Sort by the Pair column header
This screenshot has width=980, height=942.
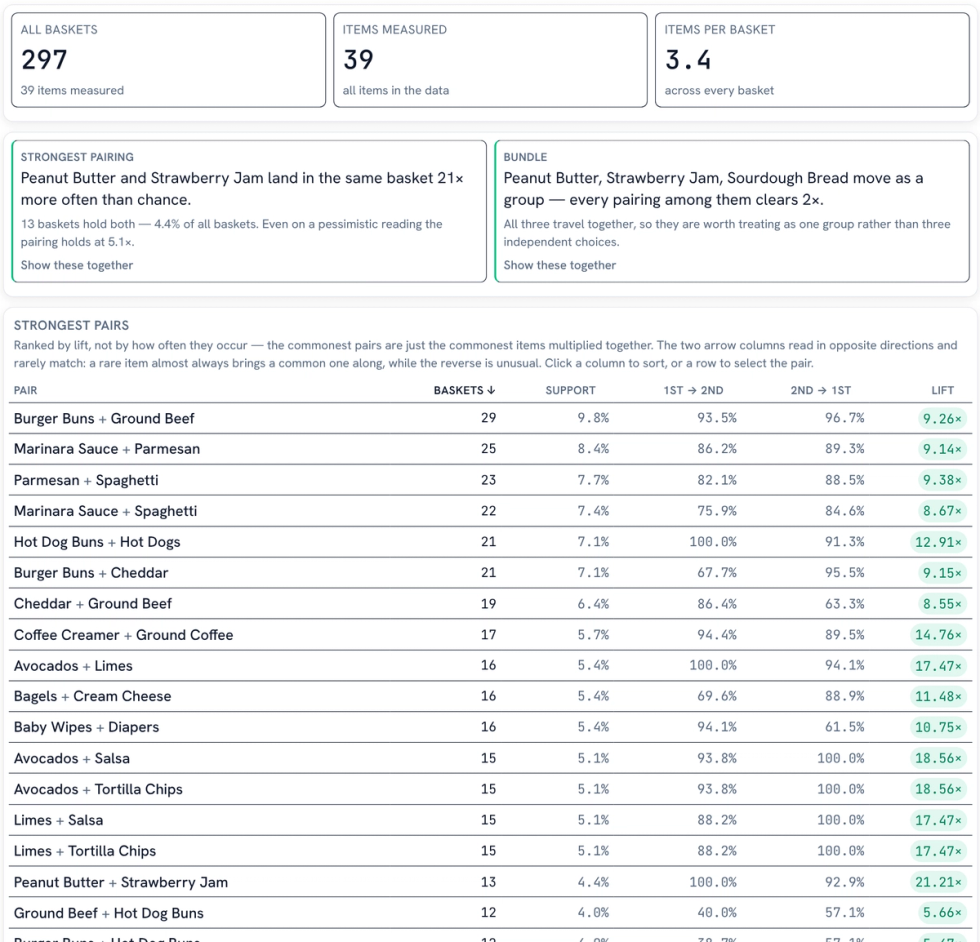[x=26, y=390]
